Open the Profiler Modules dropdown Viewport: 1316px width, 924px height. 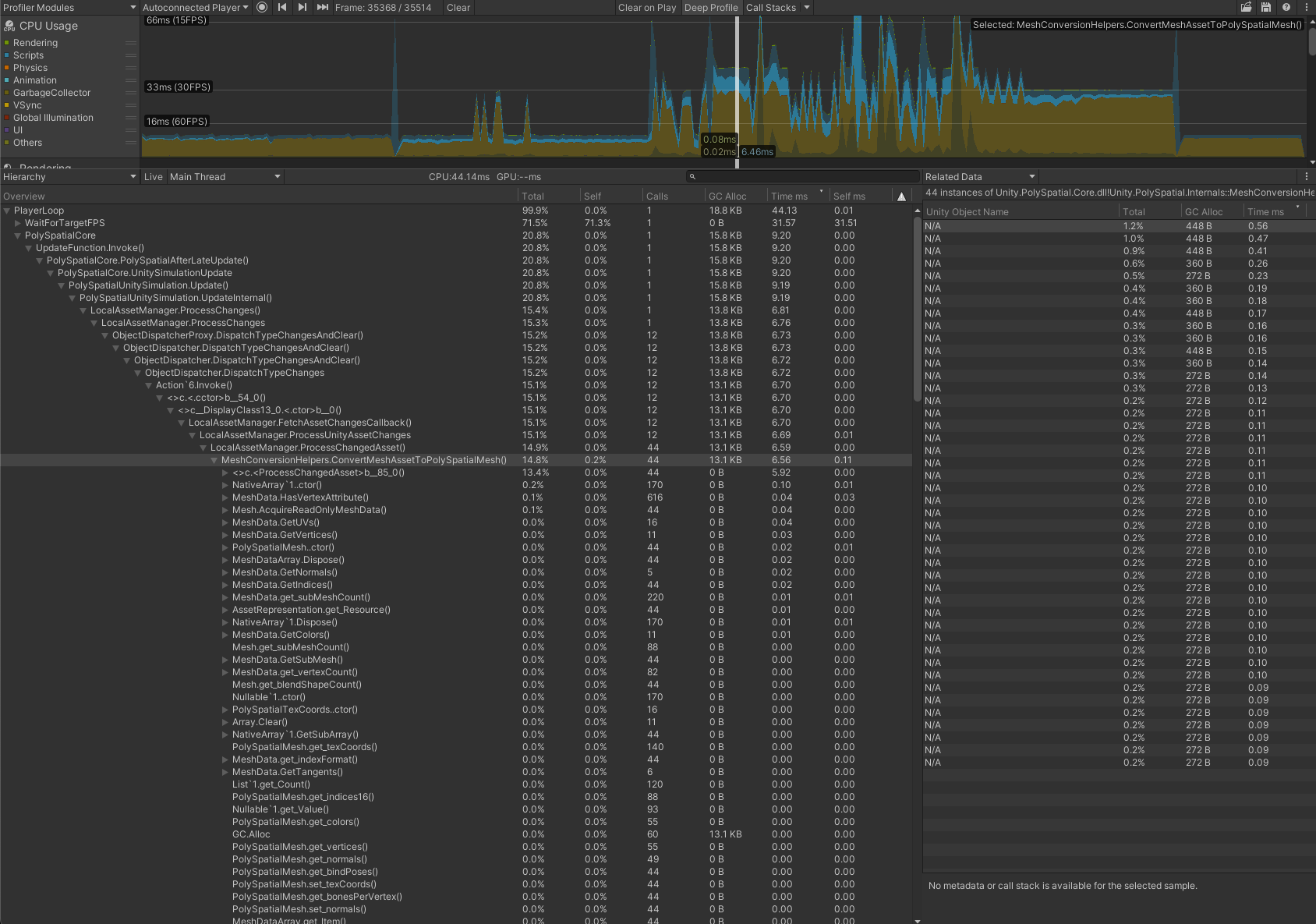[66, 8]
